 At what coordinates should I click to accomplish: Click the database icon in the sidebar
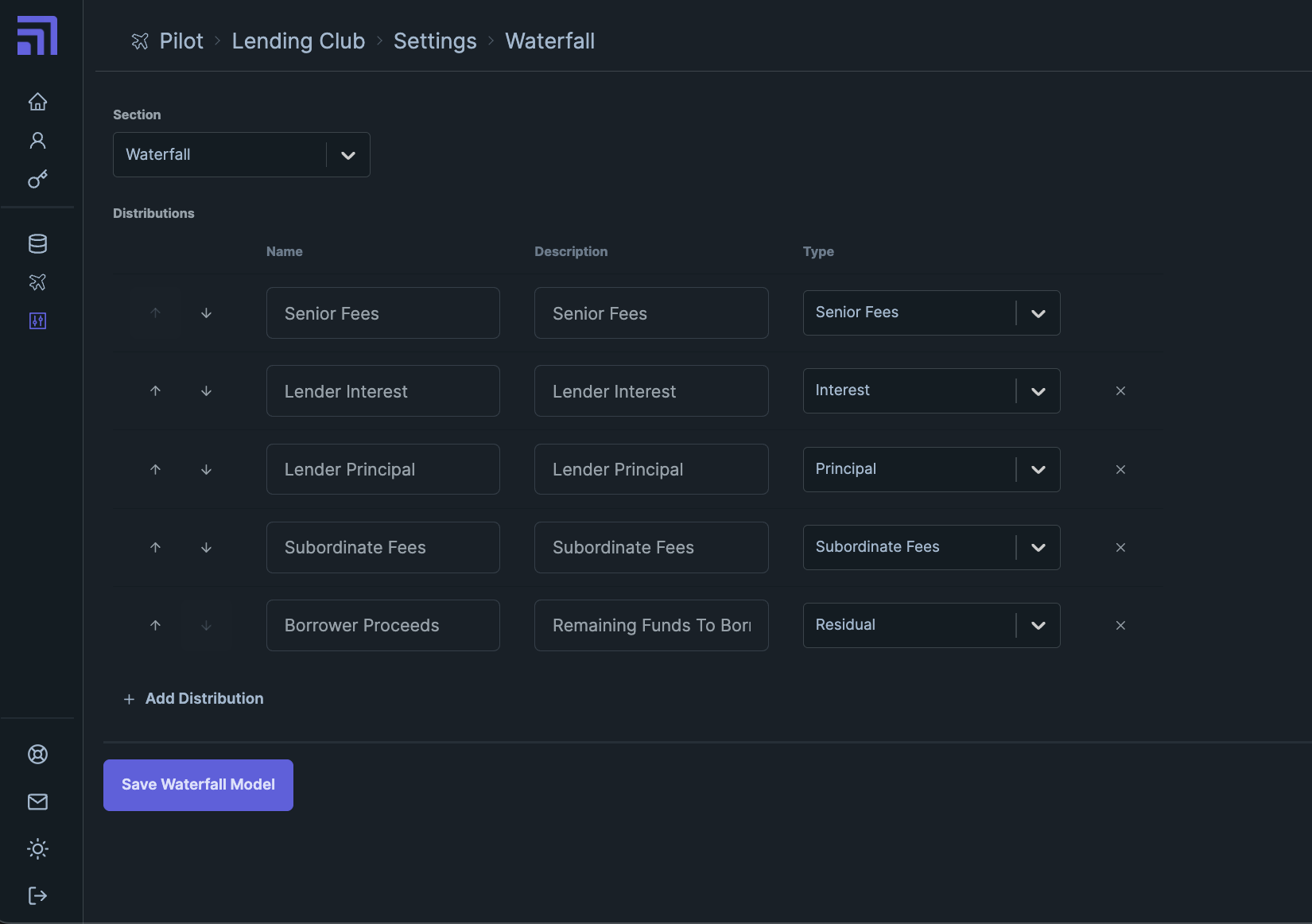tap(37, 244)
